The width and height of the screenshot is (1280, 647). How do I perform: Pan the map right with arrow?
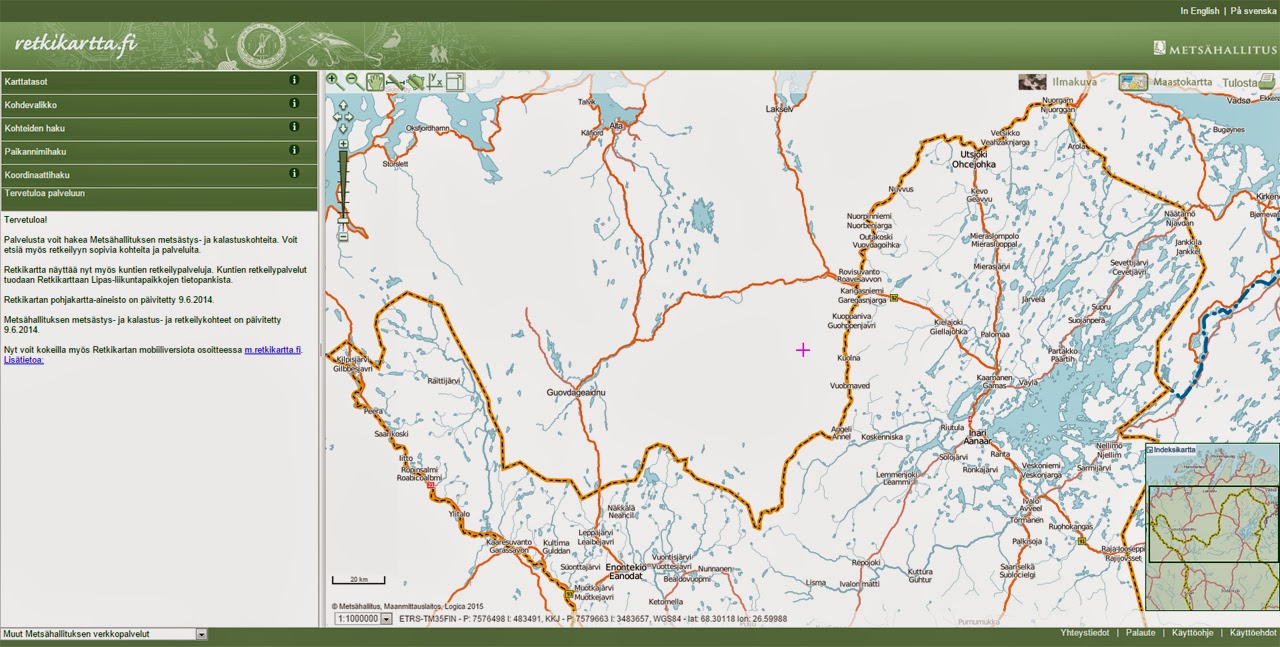[349, 117]
